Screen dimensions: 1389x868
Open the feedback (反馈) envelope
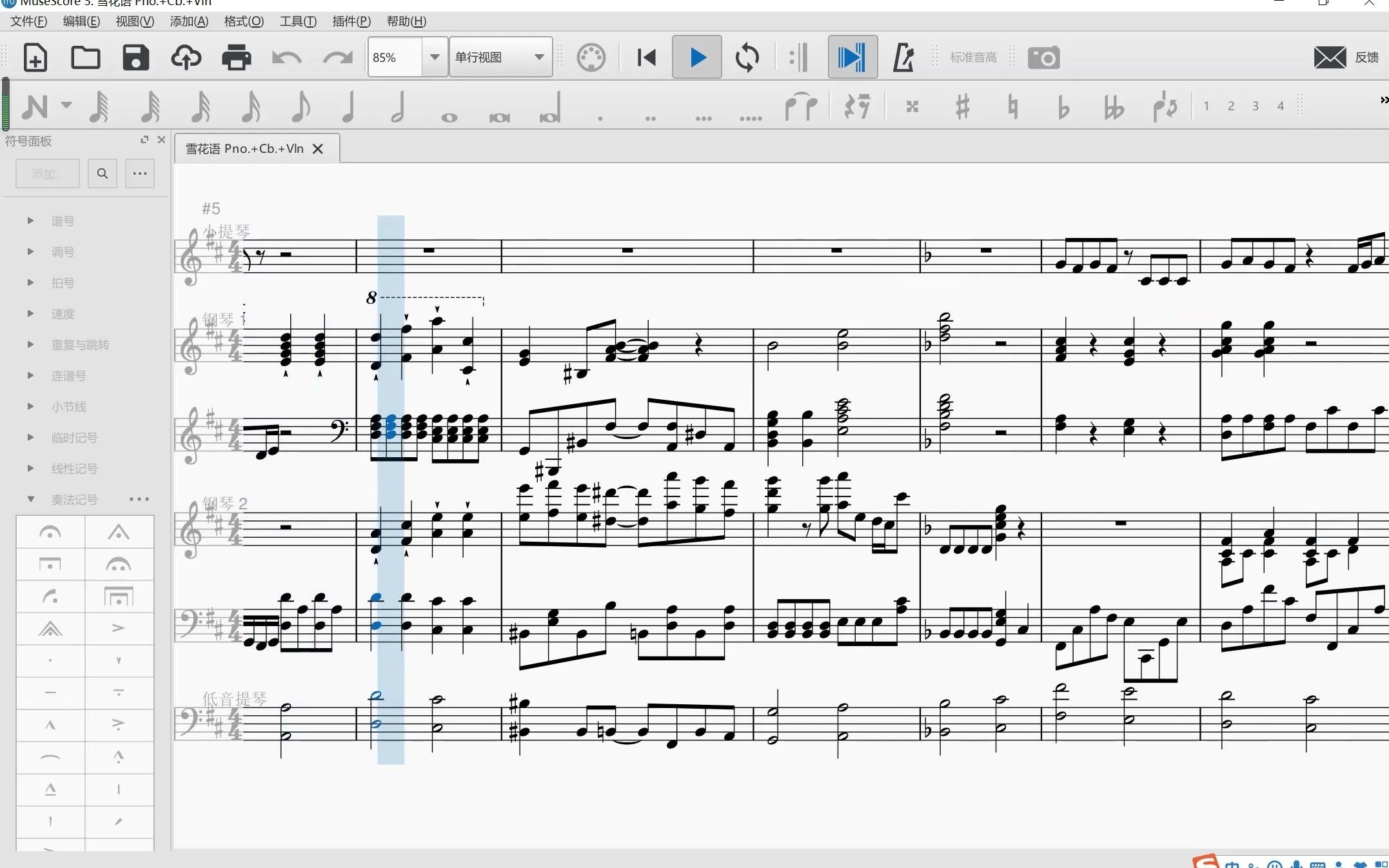[1330, 57]
